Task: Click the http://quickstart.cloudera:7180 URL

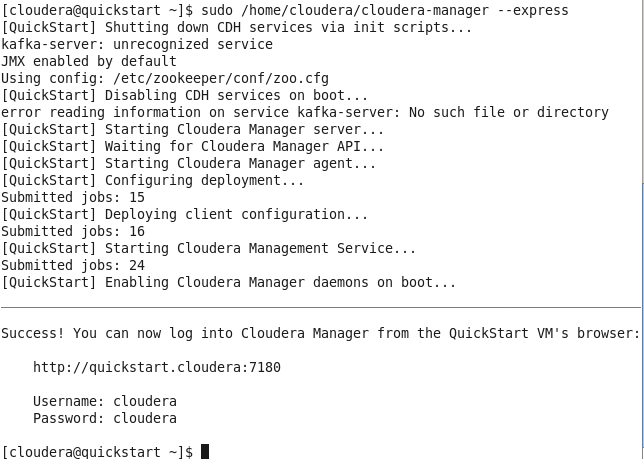Action: (x=157, y=367)
